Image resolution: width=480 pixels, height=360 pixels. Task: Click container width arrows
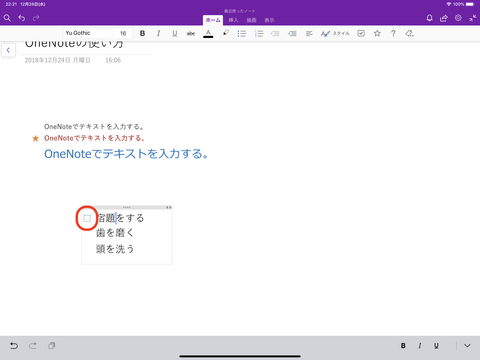169,207
